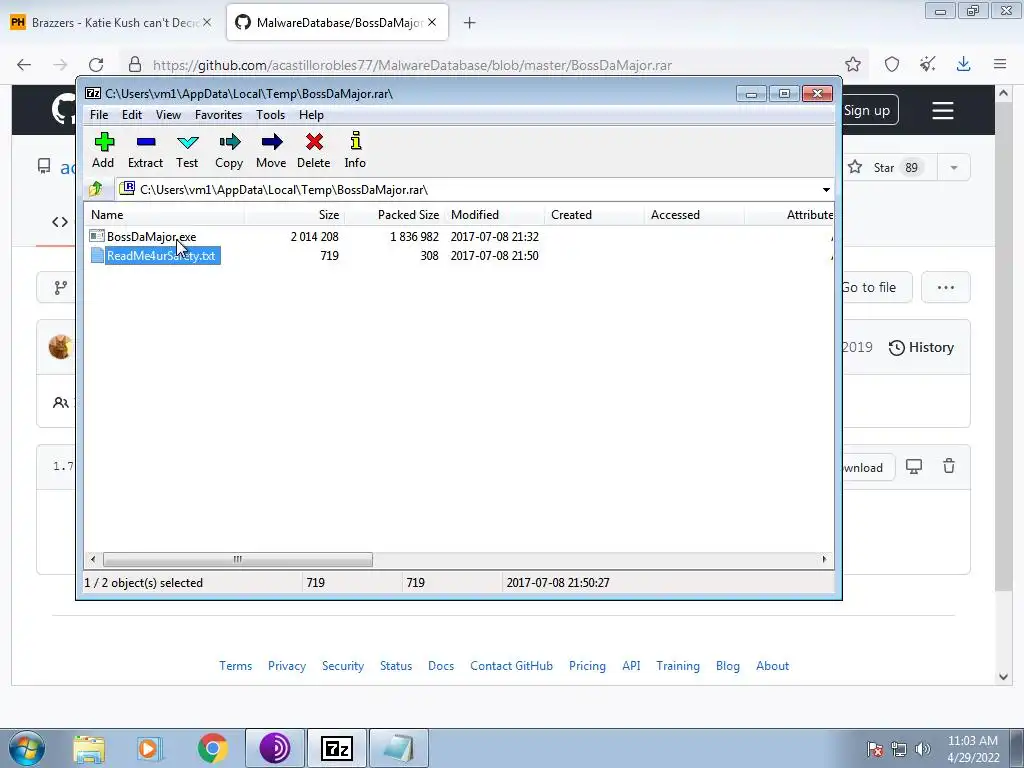
Task: Click the browser page vertical scrollbar
Action: pyautogui.click(x=1003, y=346)
